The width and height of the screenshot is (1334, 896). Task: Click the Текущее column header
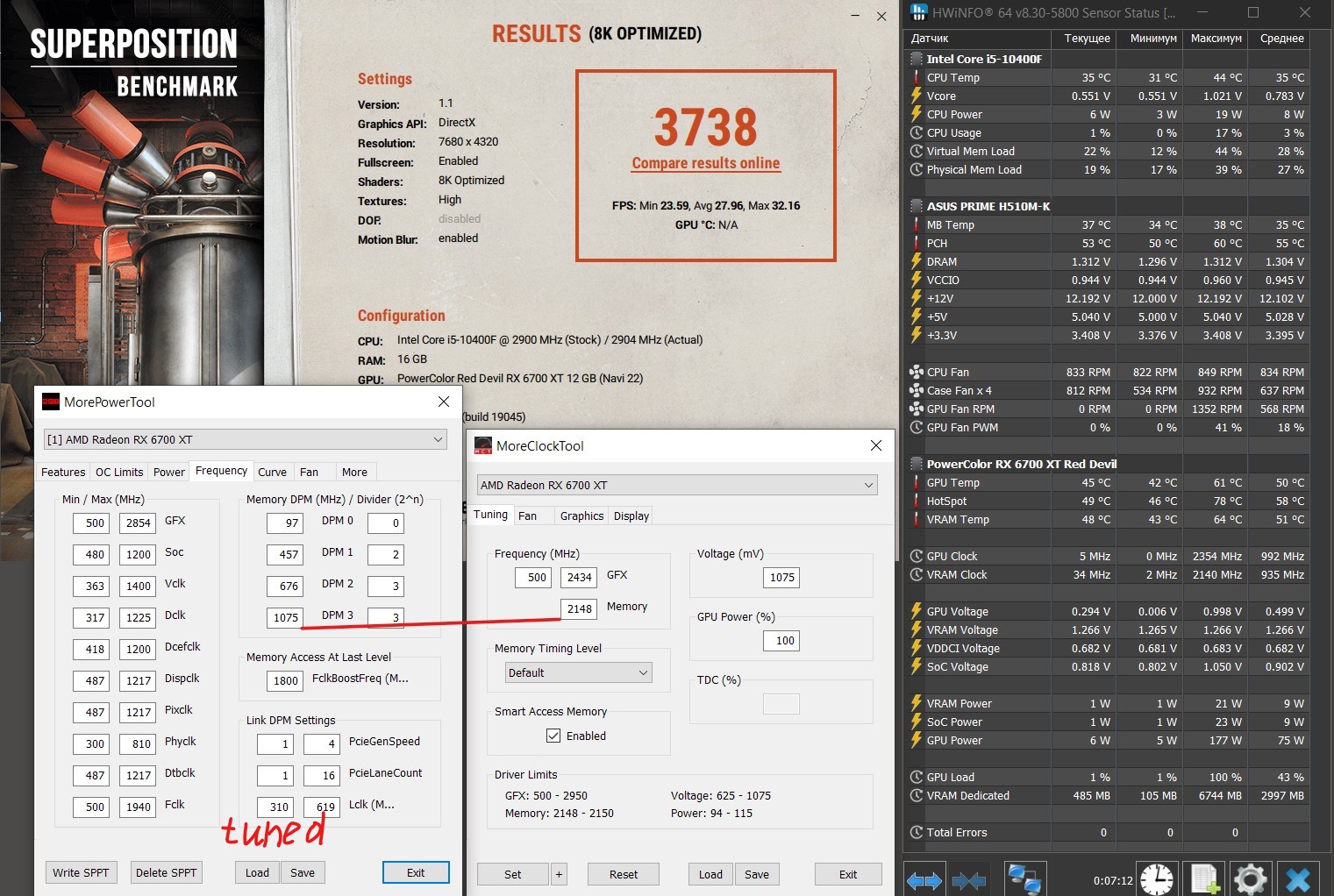click(x=1084, y=39)
